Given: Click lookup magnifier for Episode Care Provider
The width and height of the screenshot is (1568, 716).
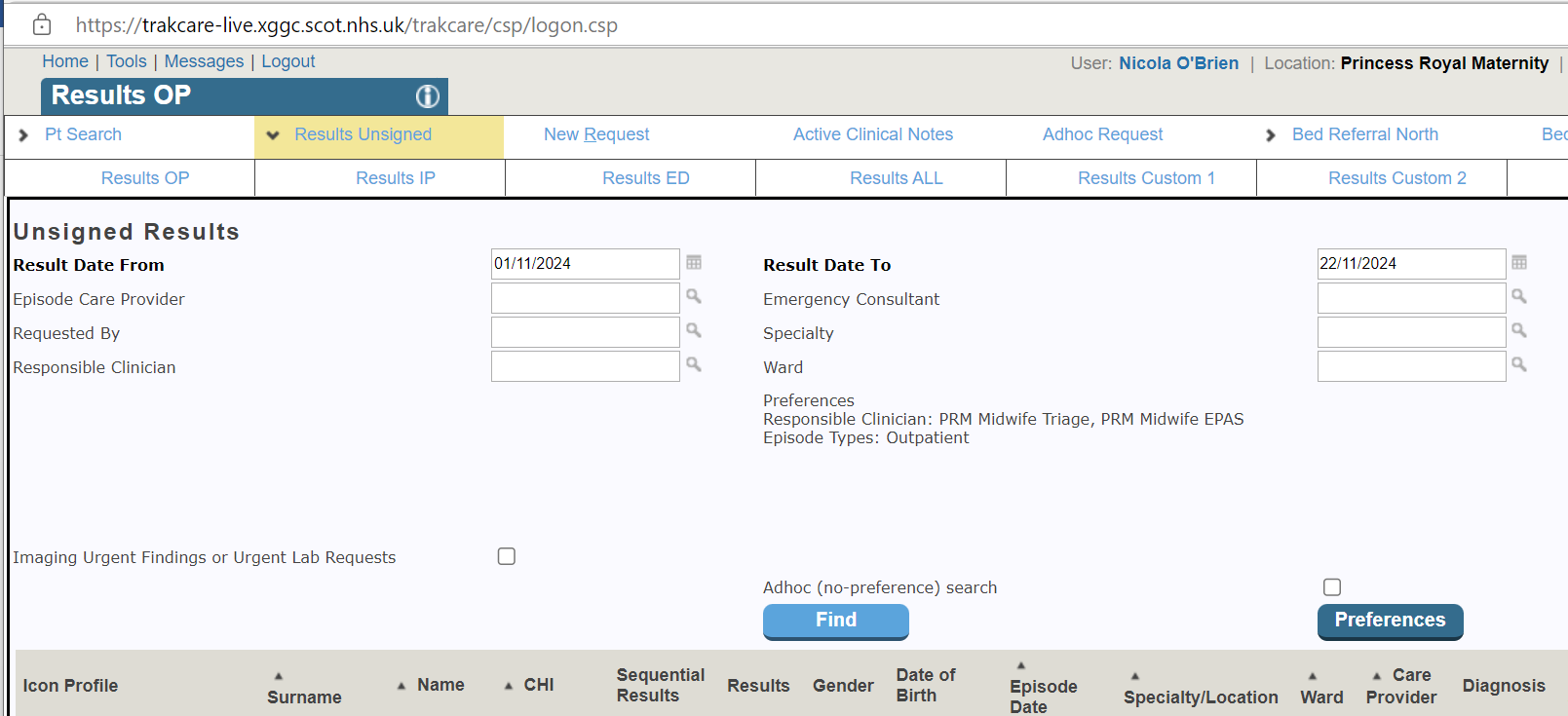Looking at the screenshot, I should coord(694,297).
